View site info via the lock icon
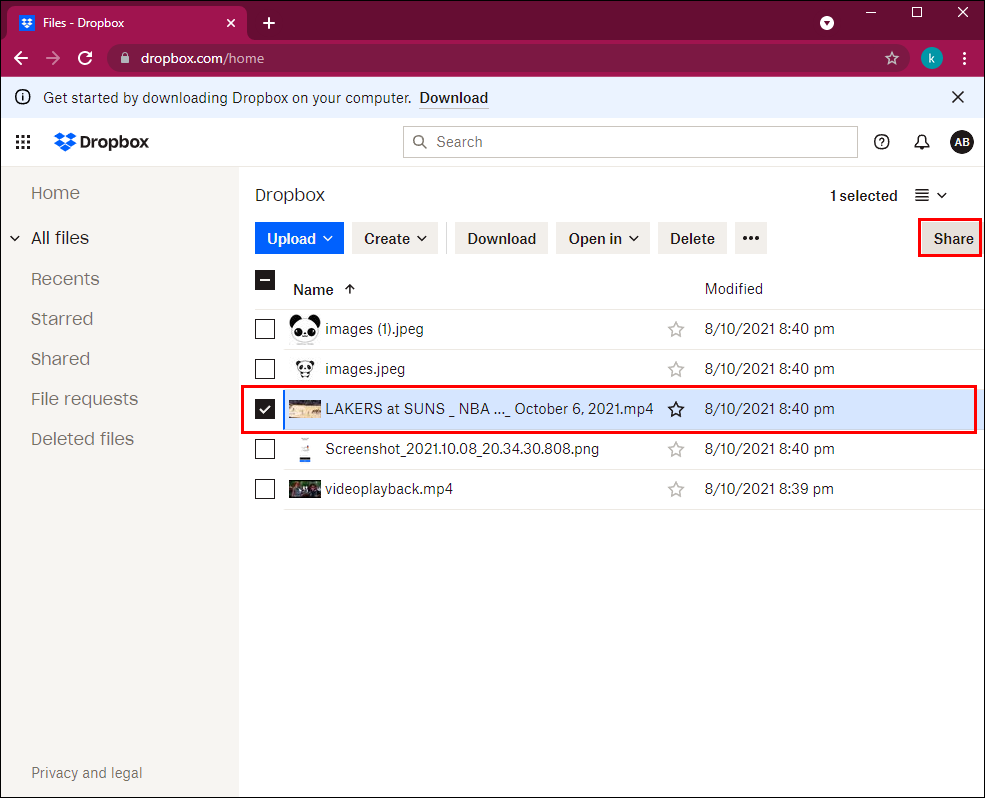The image size is (985, 798). 124,58
